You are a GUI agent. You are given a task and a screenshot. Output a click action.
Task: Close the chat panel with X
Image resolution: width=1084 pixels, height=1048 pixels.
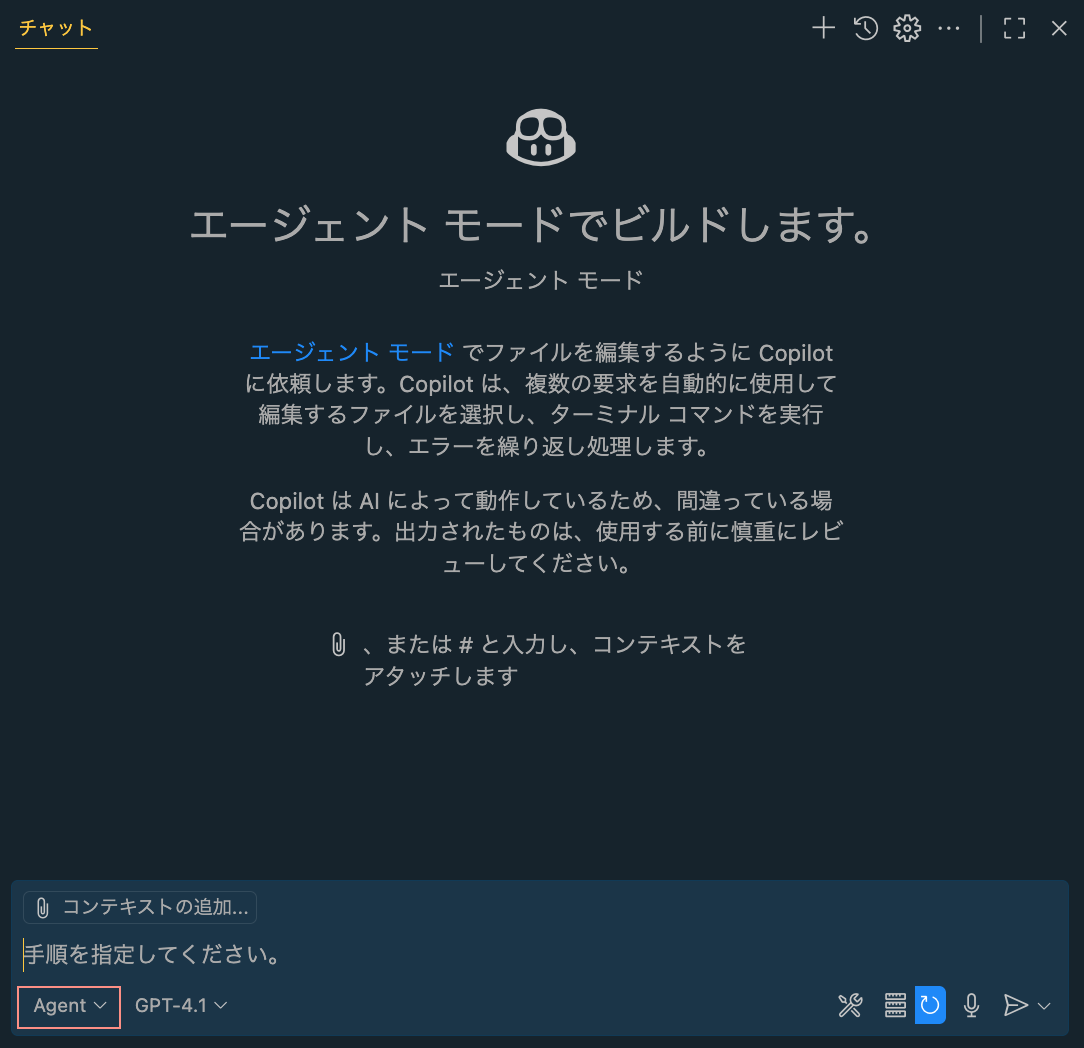1059,29
